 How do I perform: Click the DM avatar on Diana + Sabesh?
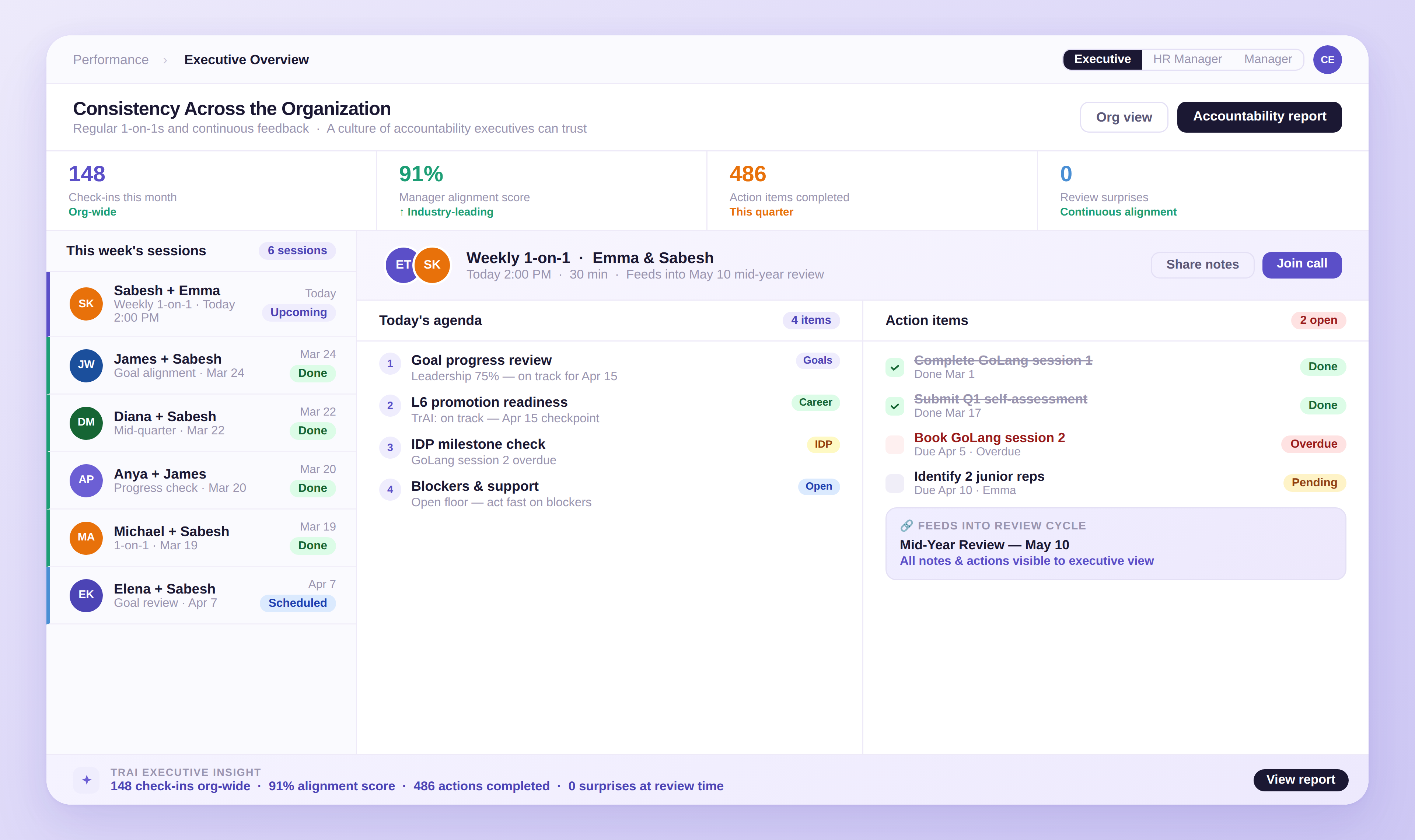(x=86, y=423)
